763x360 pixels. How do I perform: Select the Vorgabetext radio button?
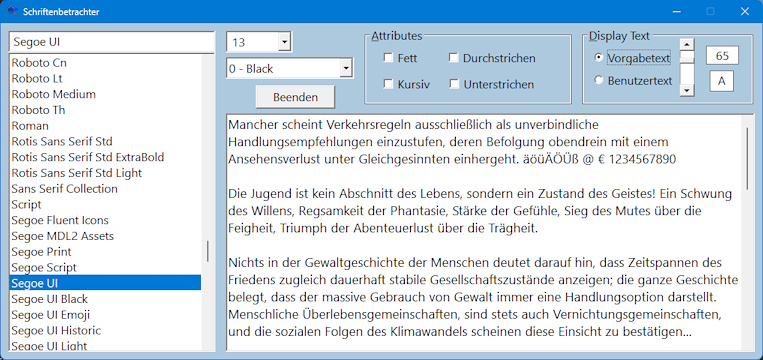point(599,57)
